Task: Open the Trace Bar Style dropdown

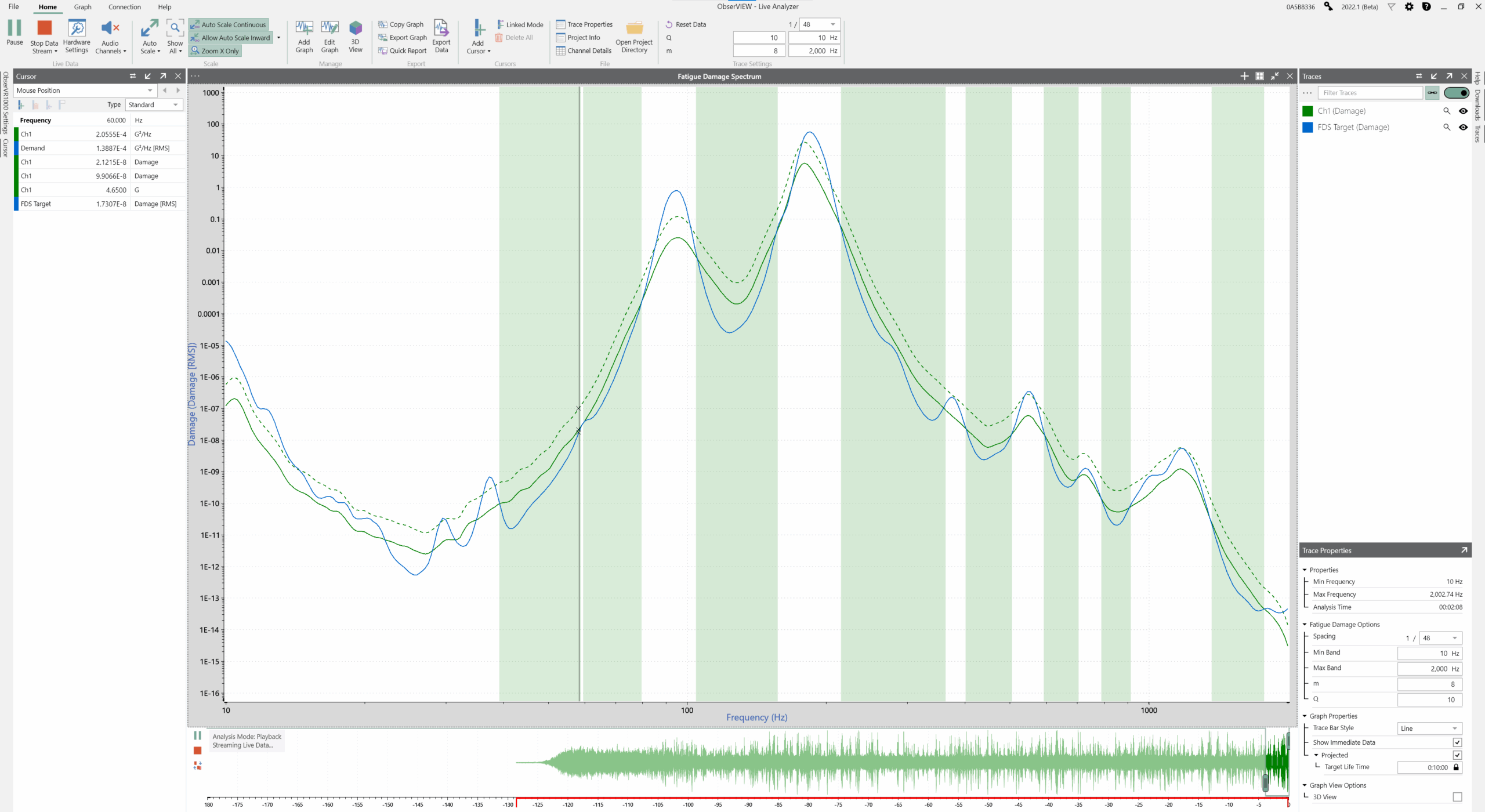Action: (x=1429, y=728)
